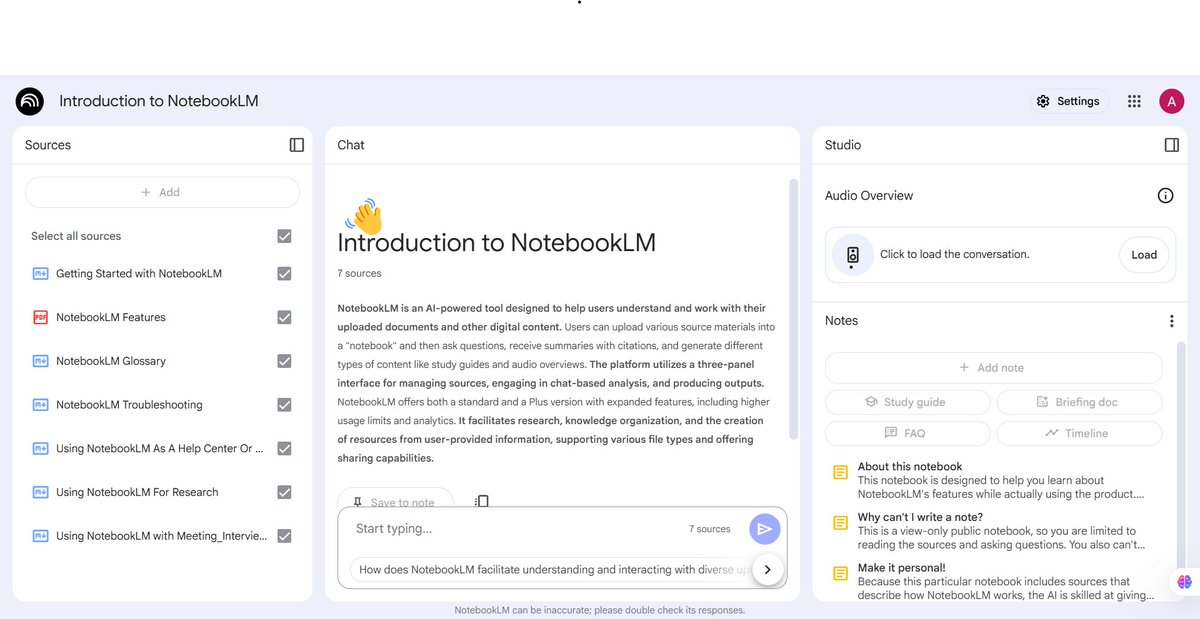Uncheck the Help Center source checkbox
The height and width of the screenshot is (619, 1200).
coord(284,449)
